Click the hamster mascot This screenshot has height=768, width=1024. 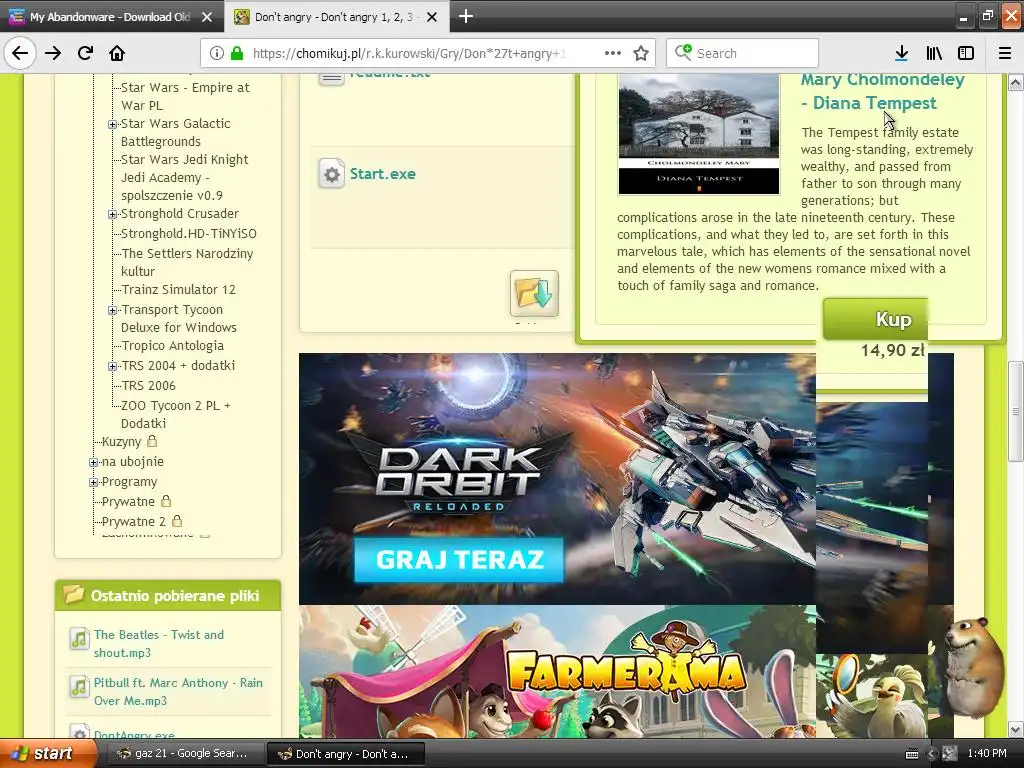tap(973, 666)
